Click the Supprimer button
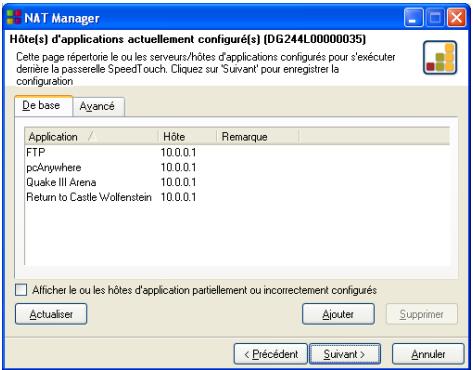Image resolution: width=473 pixels, height=370 pixels. tap(422, 314)
